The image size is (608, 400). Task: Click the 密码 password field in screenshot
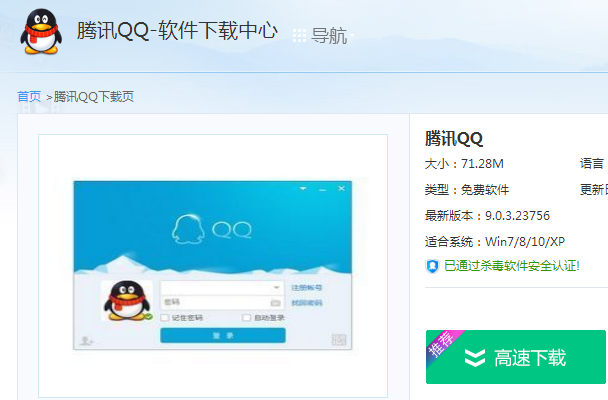click(x=222, y=302)
